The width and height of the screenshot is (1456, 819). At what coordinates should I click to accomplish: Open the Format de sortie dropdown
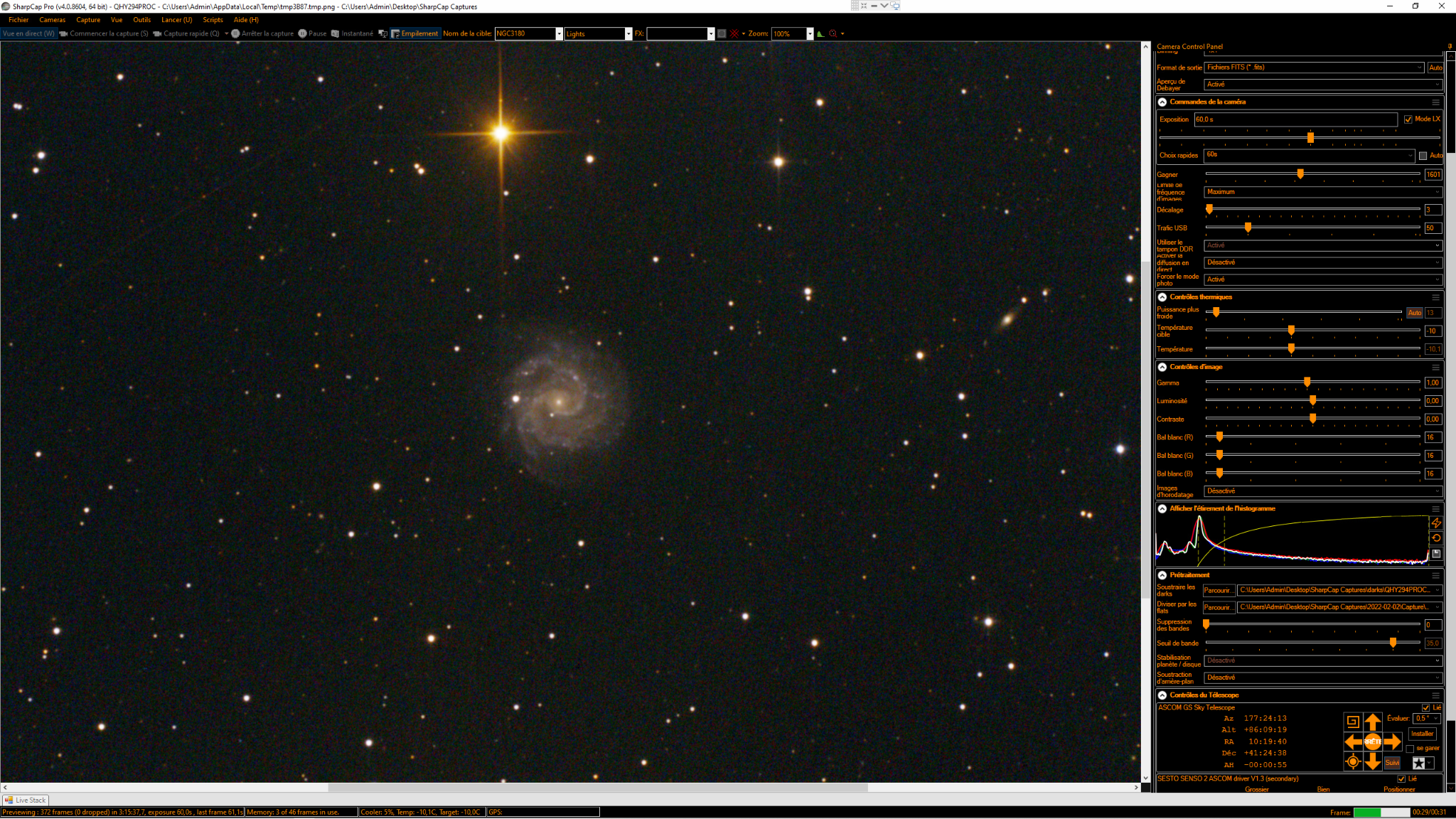[x=1315, y=68]
